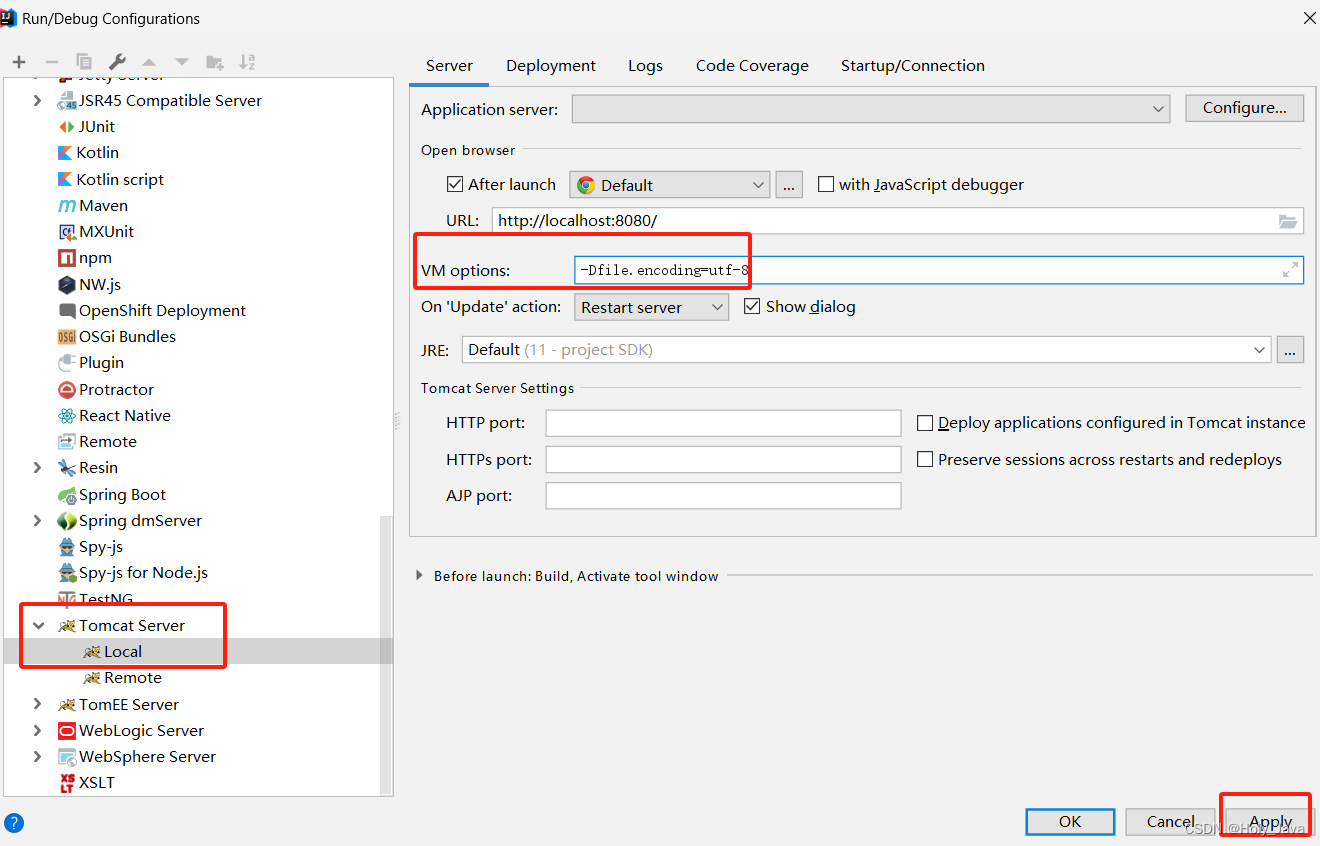Click the Apply button

click(1271, 822)
